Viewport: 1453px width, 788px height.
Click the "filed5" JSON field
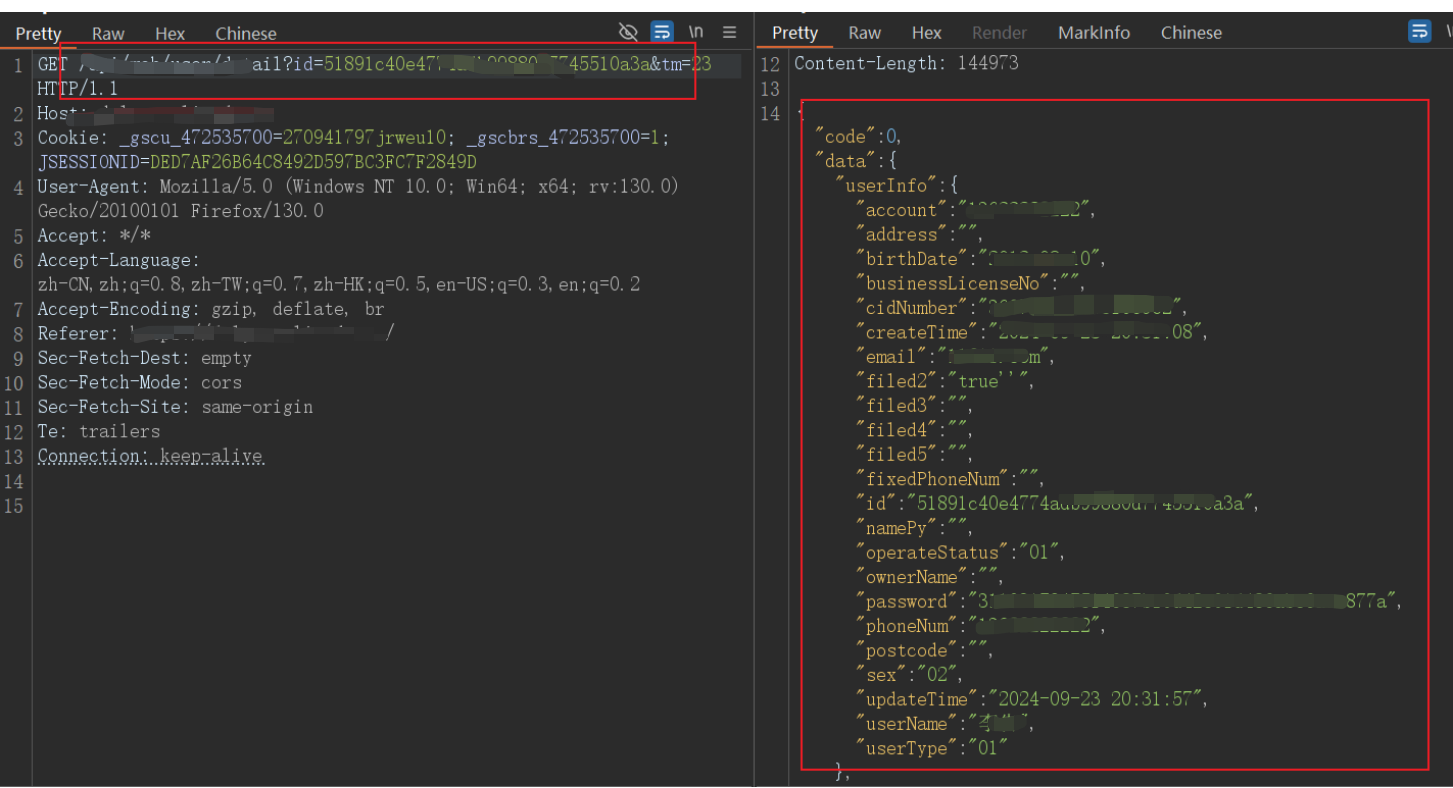pyautogui.click(x=913, y=455)
